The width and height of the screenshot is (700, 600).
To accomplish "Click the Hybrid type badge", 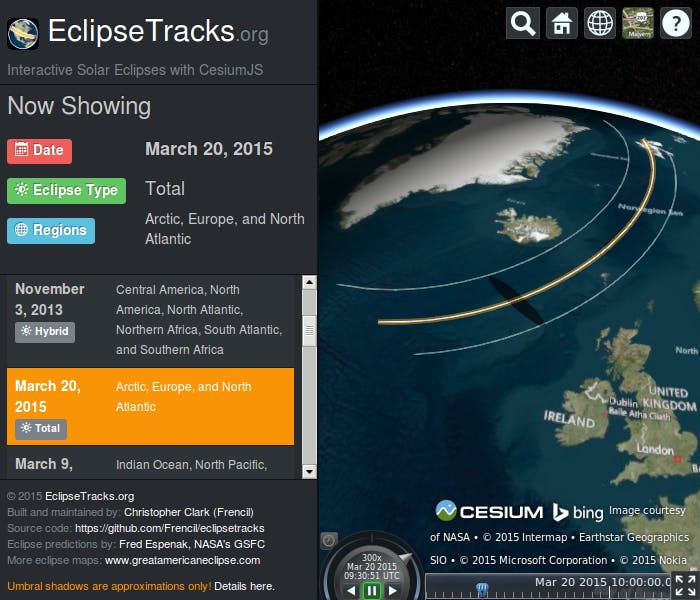I will click(45, 332).
